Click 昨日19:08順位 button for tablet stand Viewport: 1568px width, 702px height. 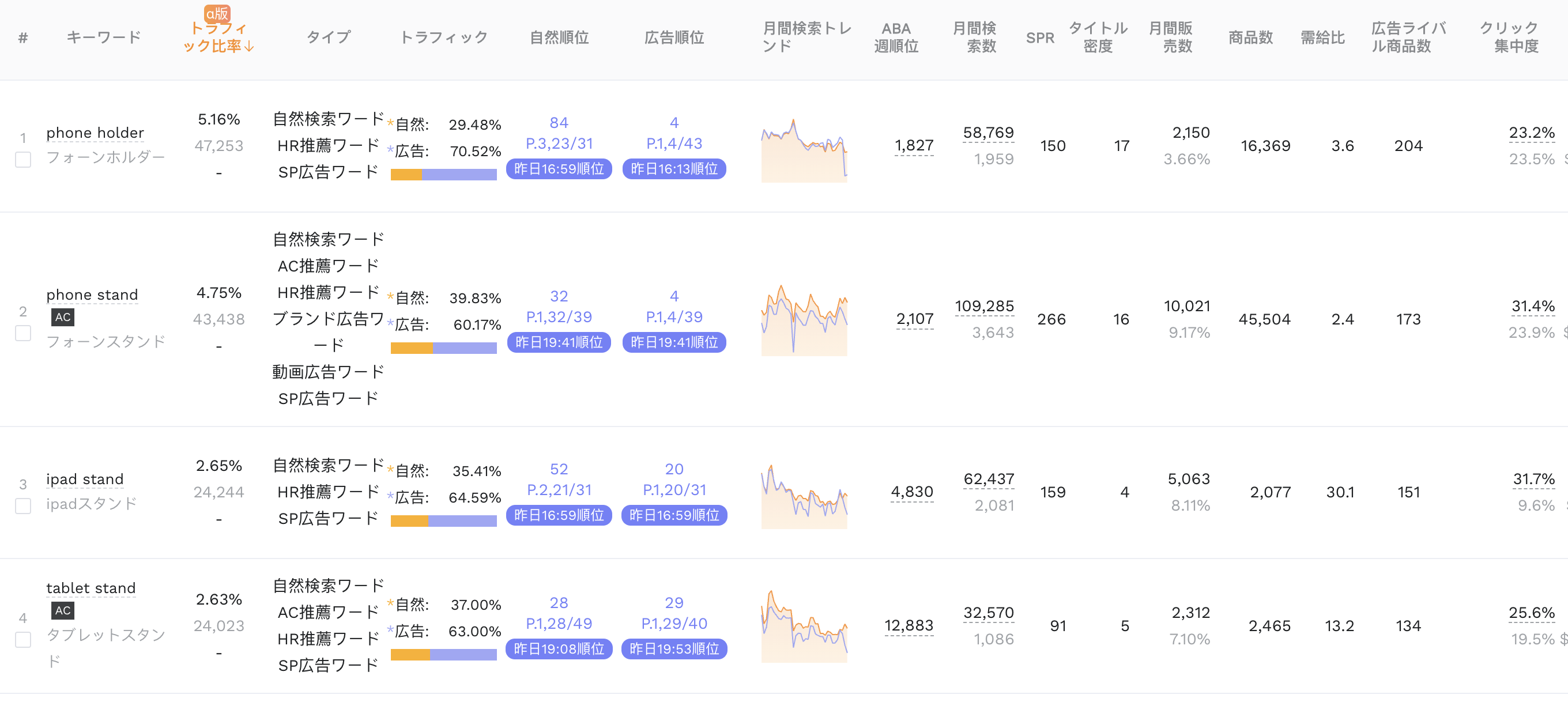(x=559, y=650)
